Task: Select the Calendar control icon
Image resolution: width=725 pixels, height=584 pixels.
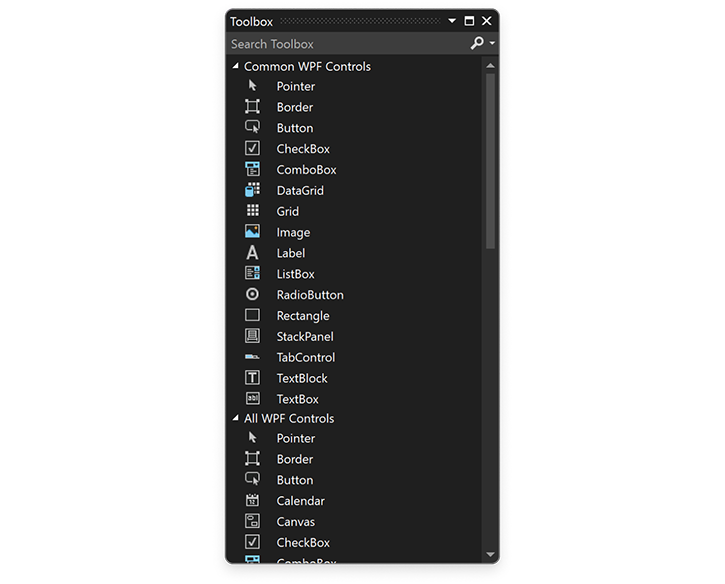Action: (x=252, y=500)
